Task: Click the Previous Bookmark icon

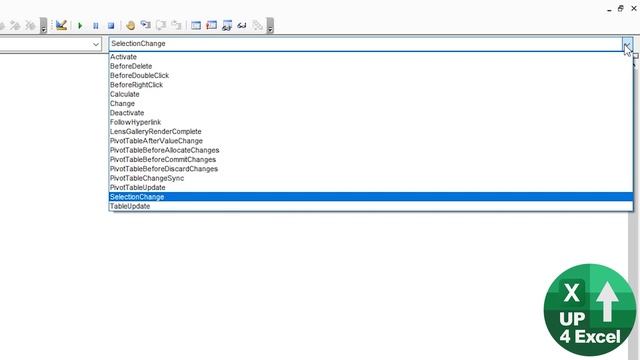Action: click(x=16, y=26)
